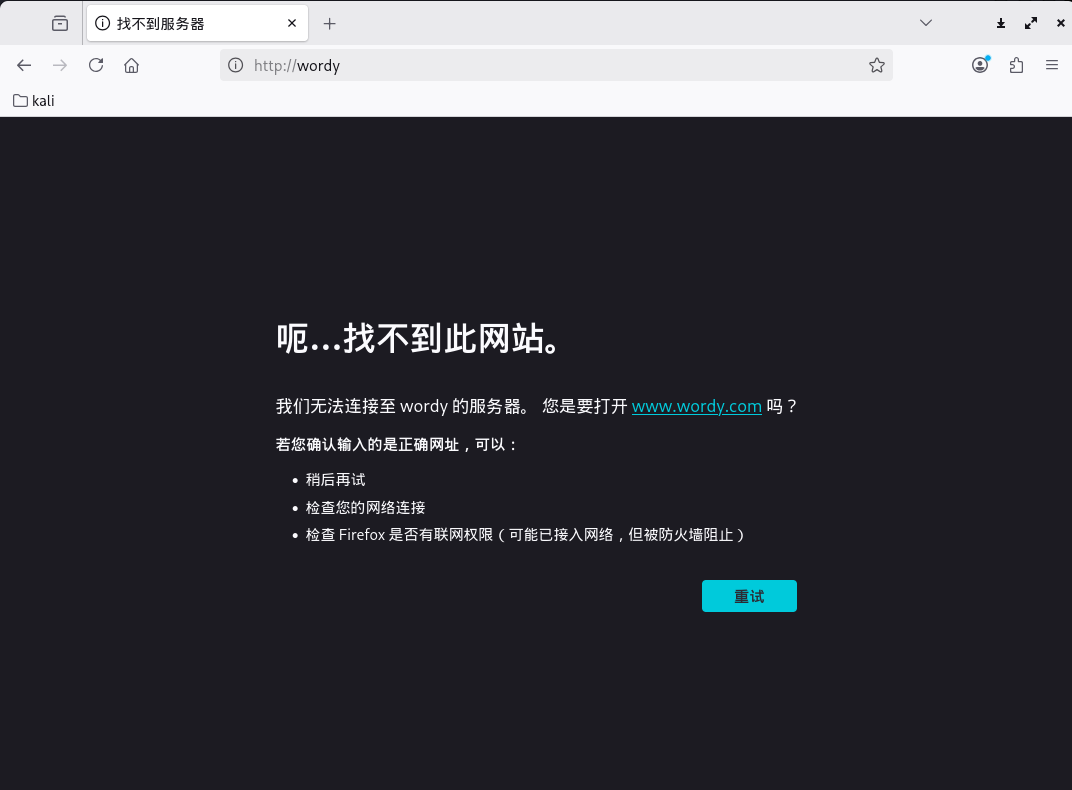Screen dimensions: 1072x790
Task: Open the www.wordy.com link
Action: 696,406
